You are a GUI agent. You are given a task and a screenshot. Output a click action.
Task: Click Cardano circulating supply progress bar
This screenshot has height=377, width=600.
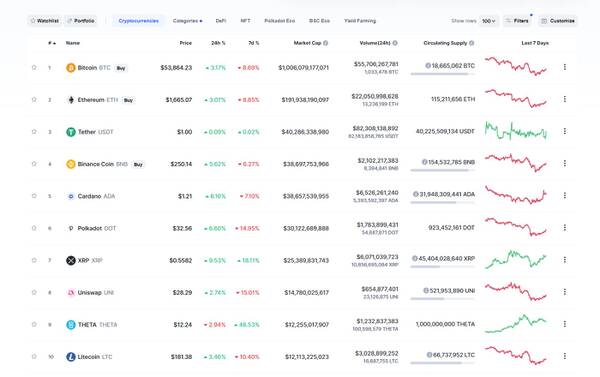[x=443, y=202]
